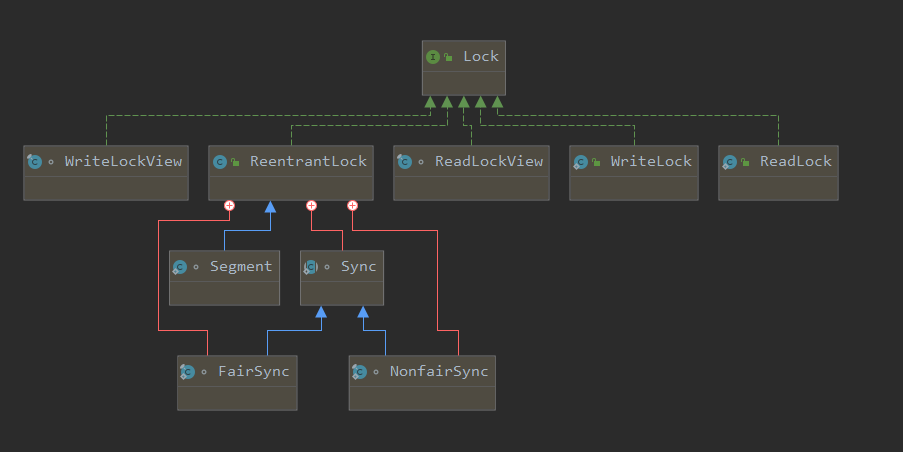Image resolution: width=903 pixels, height=452 pixels.
Task: Select the FairSync class node
Action: pos(237,383)
